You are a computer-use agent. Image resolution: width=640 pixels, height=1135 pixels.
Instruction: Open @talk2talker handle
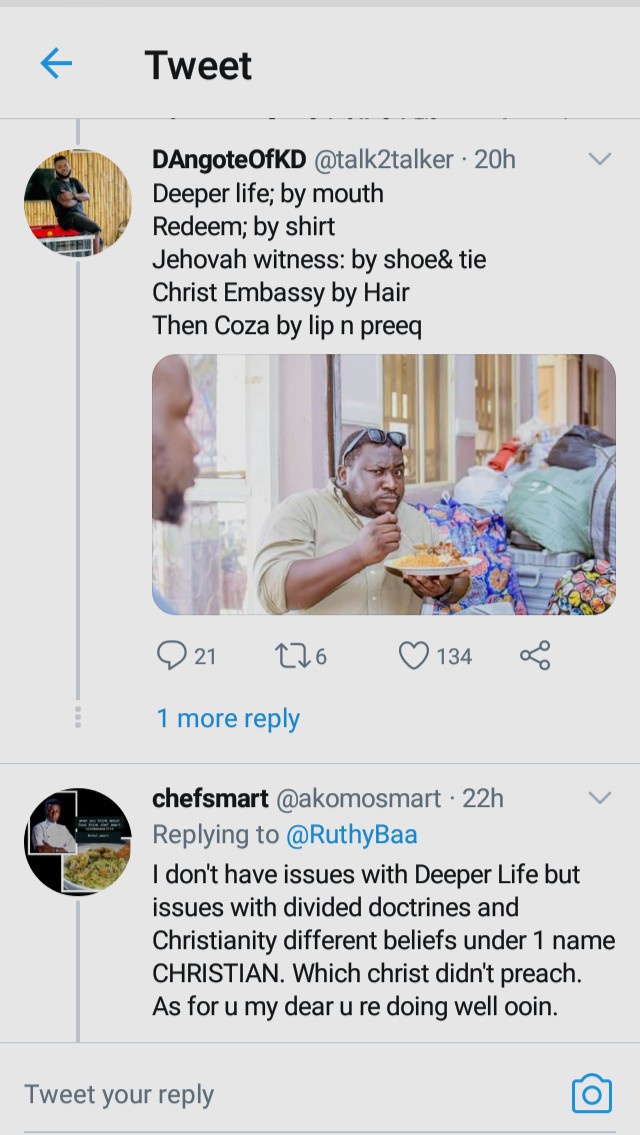(x=384, y=159)
